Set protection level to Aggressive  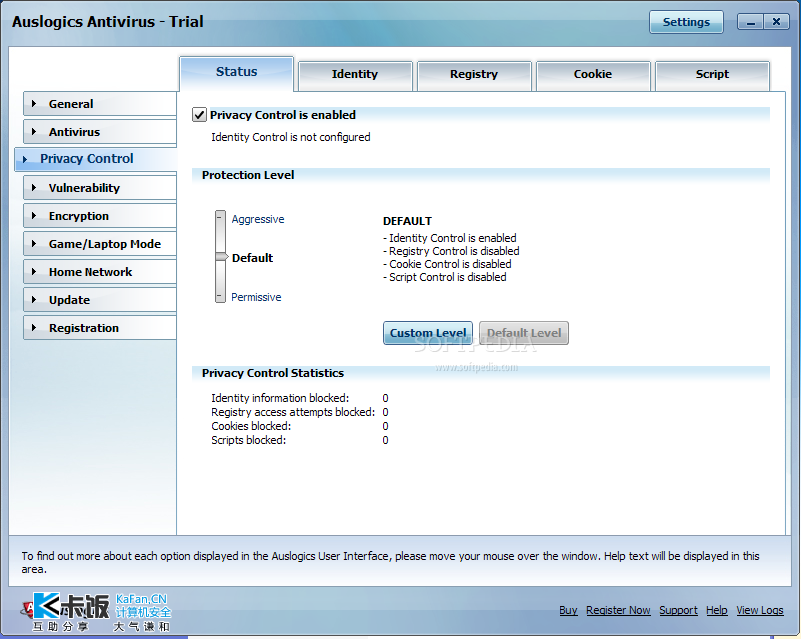click(258, 219)
